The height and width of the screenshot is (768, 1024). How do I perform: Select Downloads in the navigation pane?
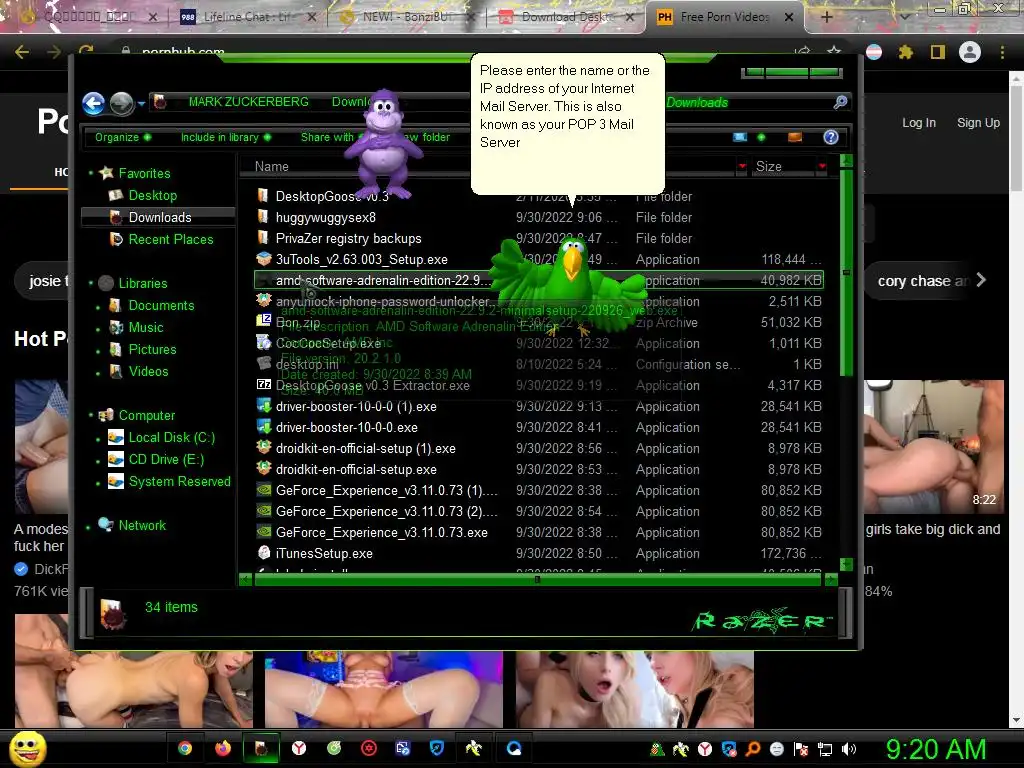[x=159, y=217]
